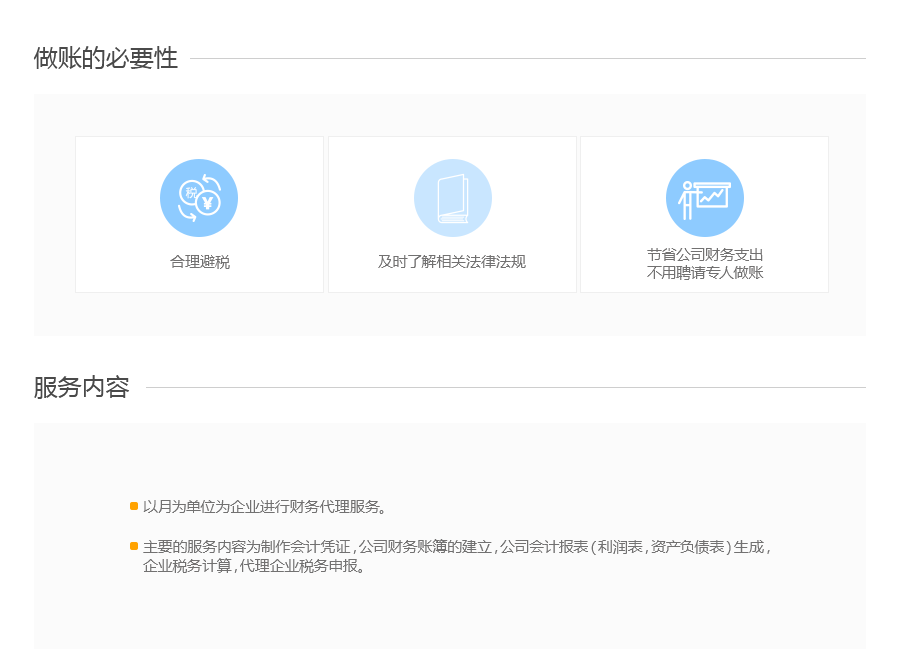Open the 及时了解相关法律法规 label
The image size is (898, 671).
(x=452, y=262)
